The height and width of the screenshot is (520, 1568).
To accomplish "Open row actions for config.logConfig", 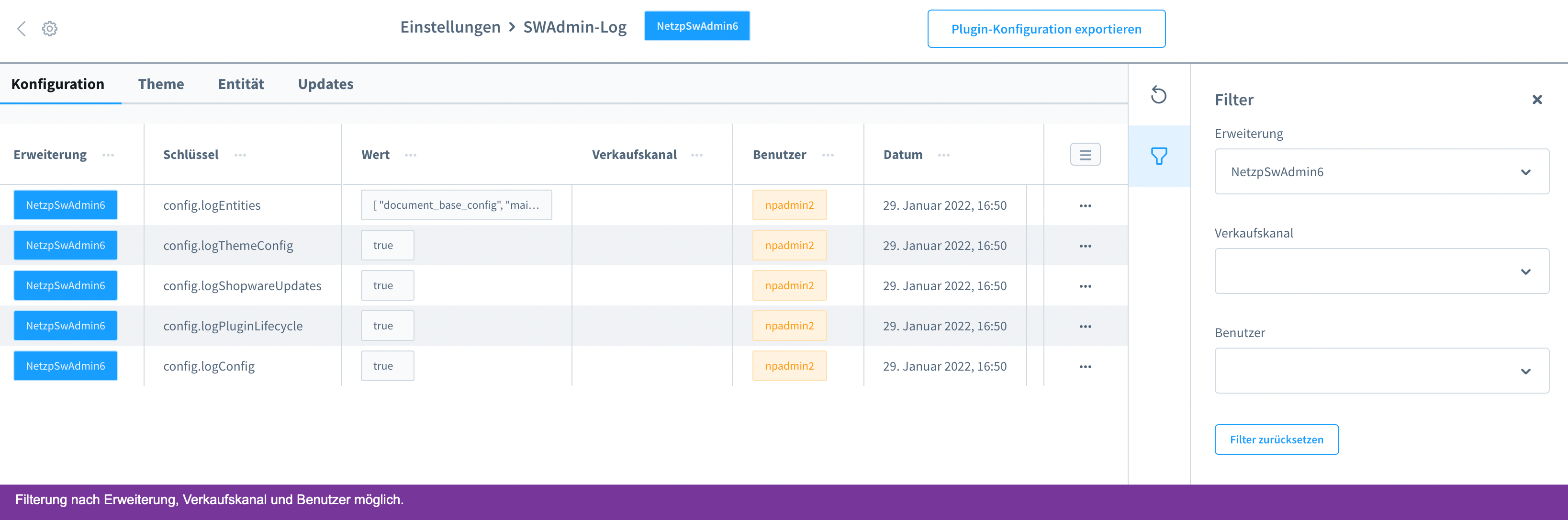I will [1085, 367].
